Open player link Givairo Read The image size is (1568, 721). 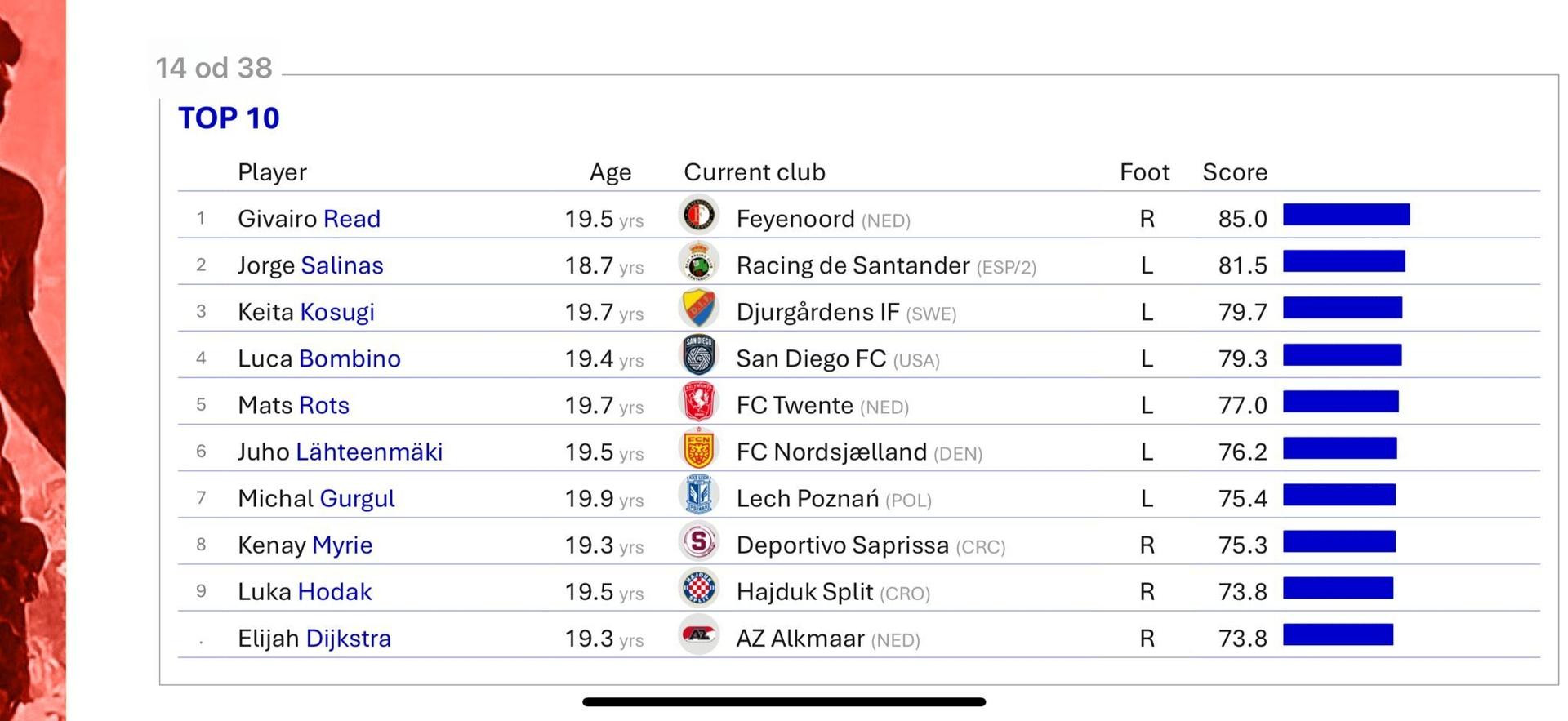pos(309,219)
